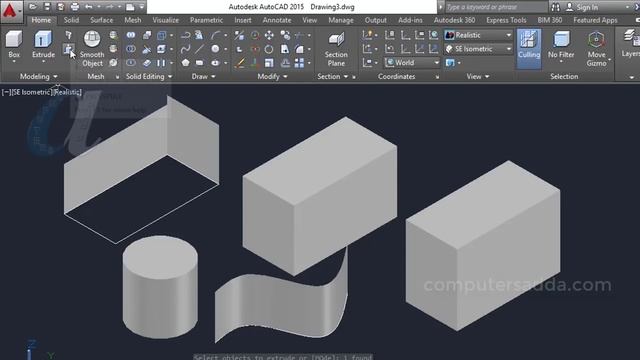Open the AutoCAD application menu button
Screen dimensions: 640x360
click(11, 11)
